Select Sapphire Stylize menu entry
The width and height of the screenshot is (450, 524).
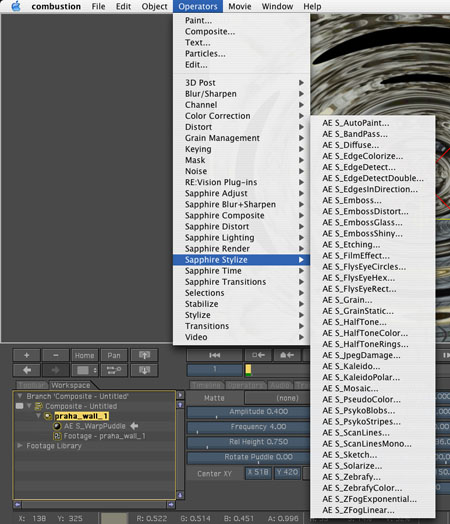coord(241,260)
